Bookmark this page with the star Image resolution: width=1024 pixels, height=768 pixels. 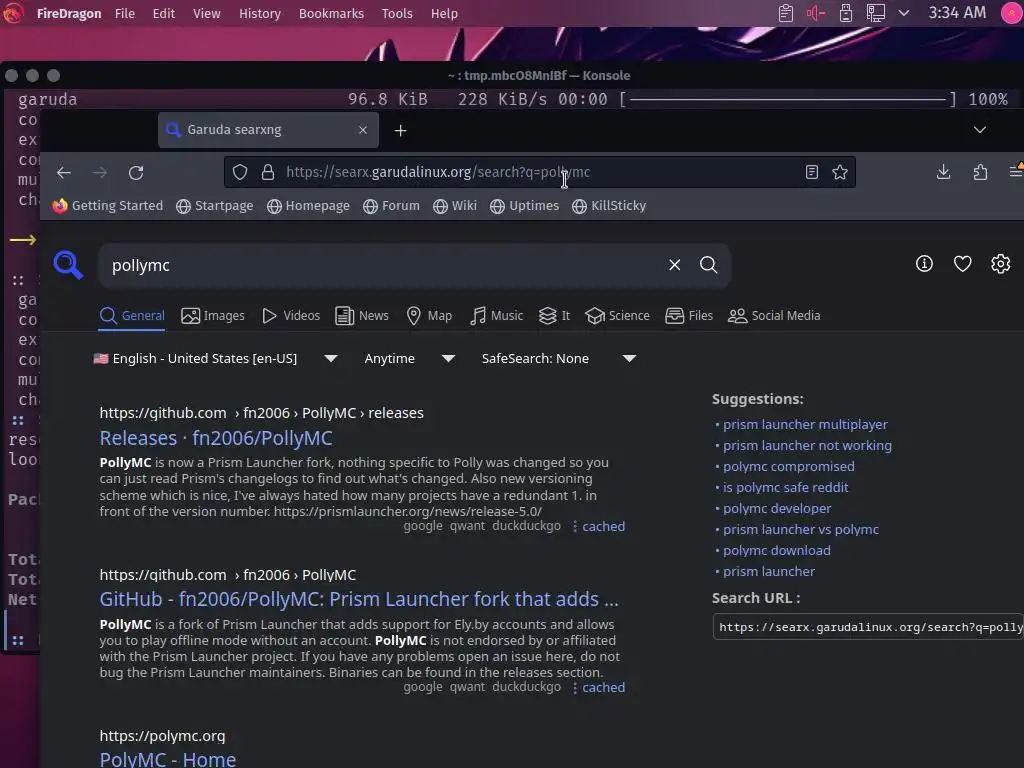[x=840, y=172]
